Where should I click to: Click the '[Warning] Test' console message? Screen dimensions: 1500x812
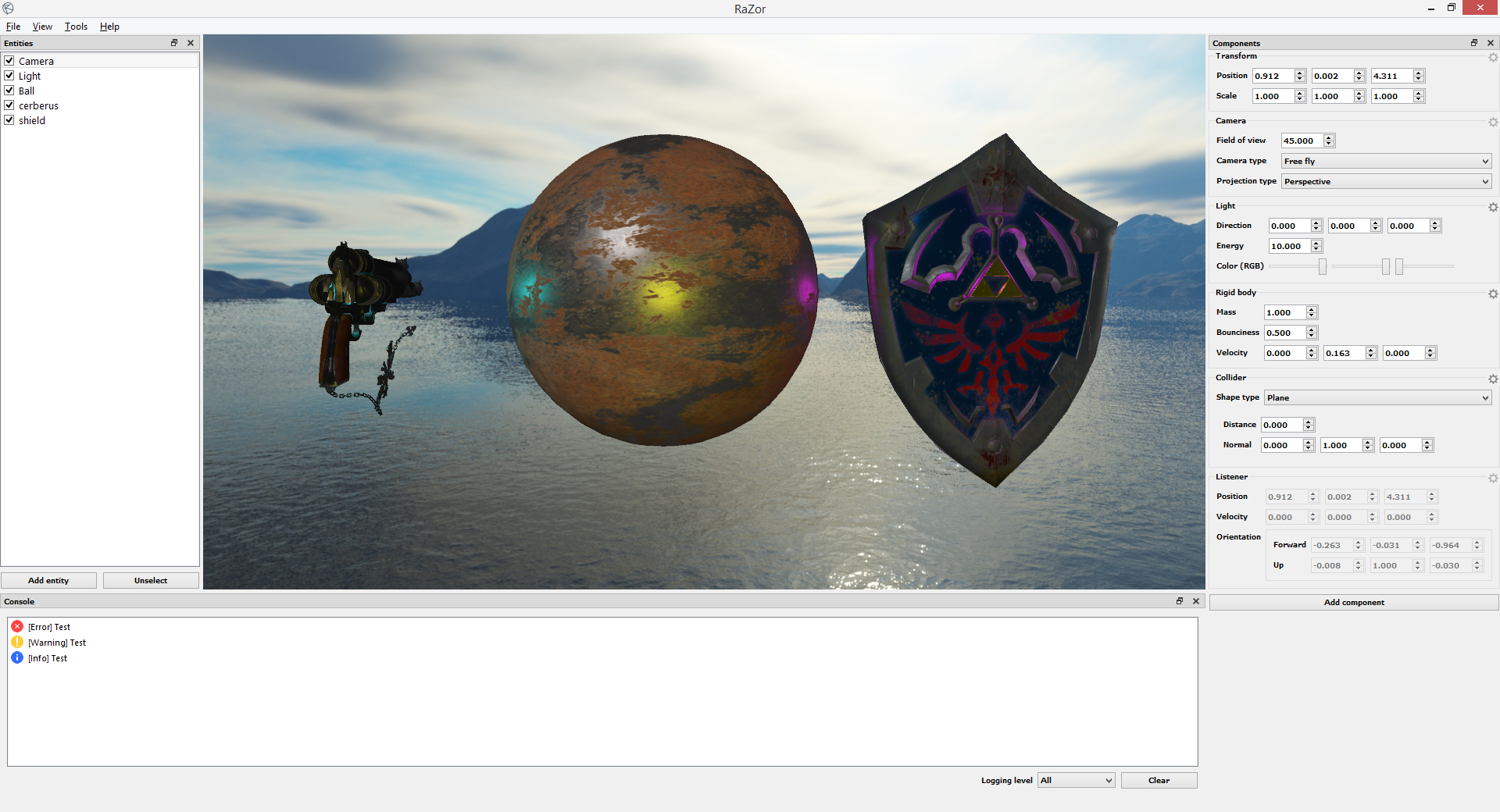[x=57, y=643]
